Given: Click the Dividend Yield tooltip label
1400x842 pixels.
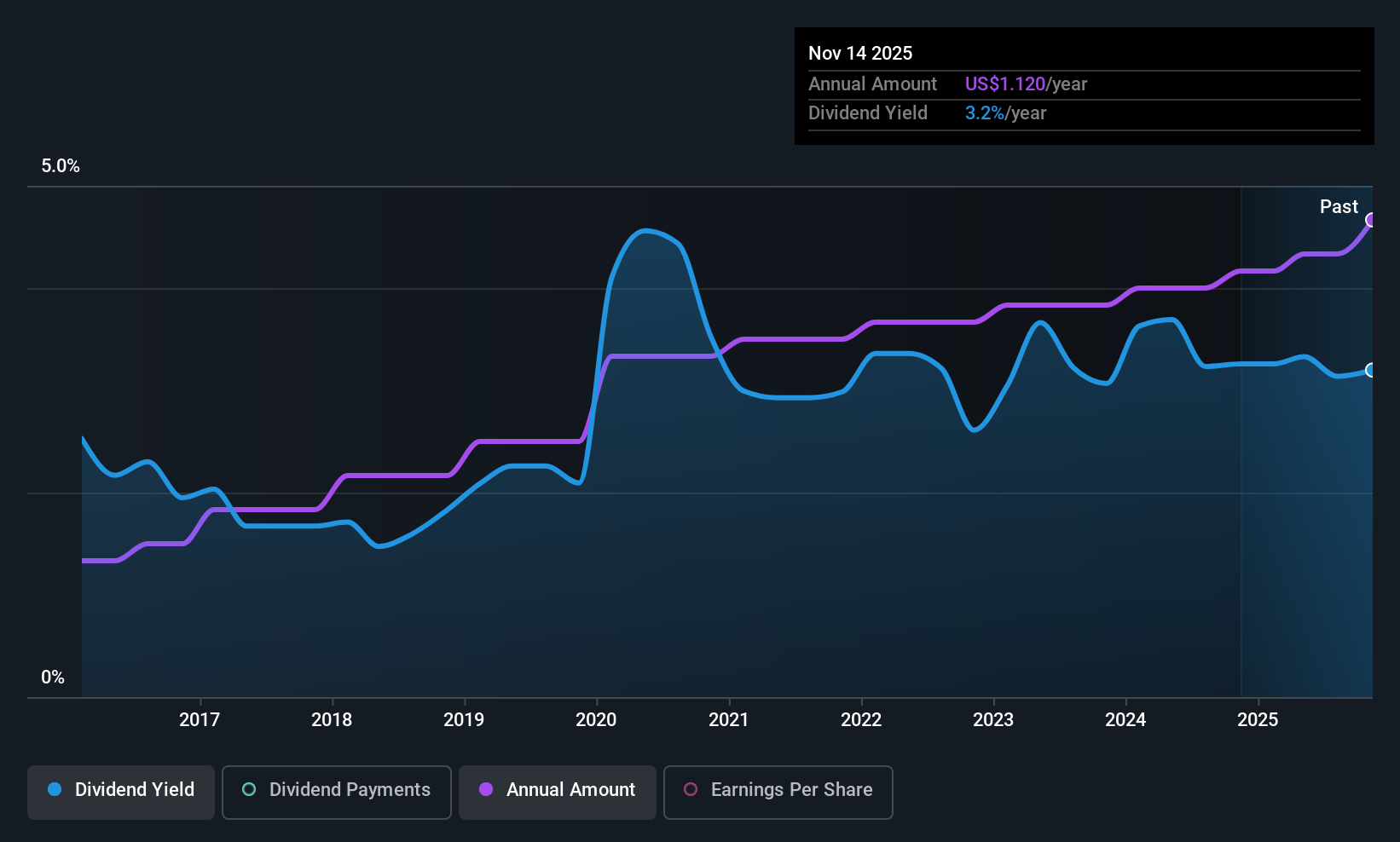Looking at the screenshot, I should 868,112.
